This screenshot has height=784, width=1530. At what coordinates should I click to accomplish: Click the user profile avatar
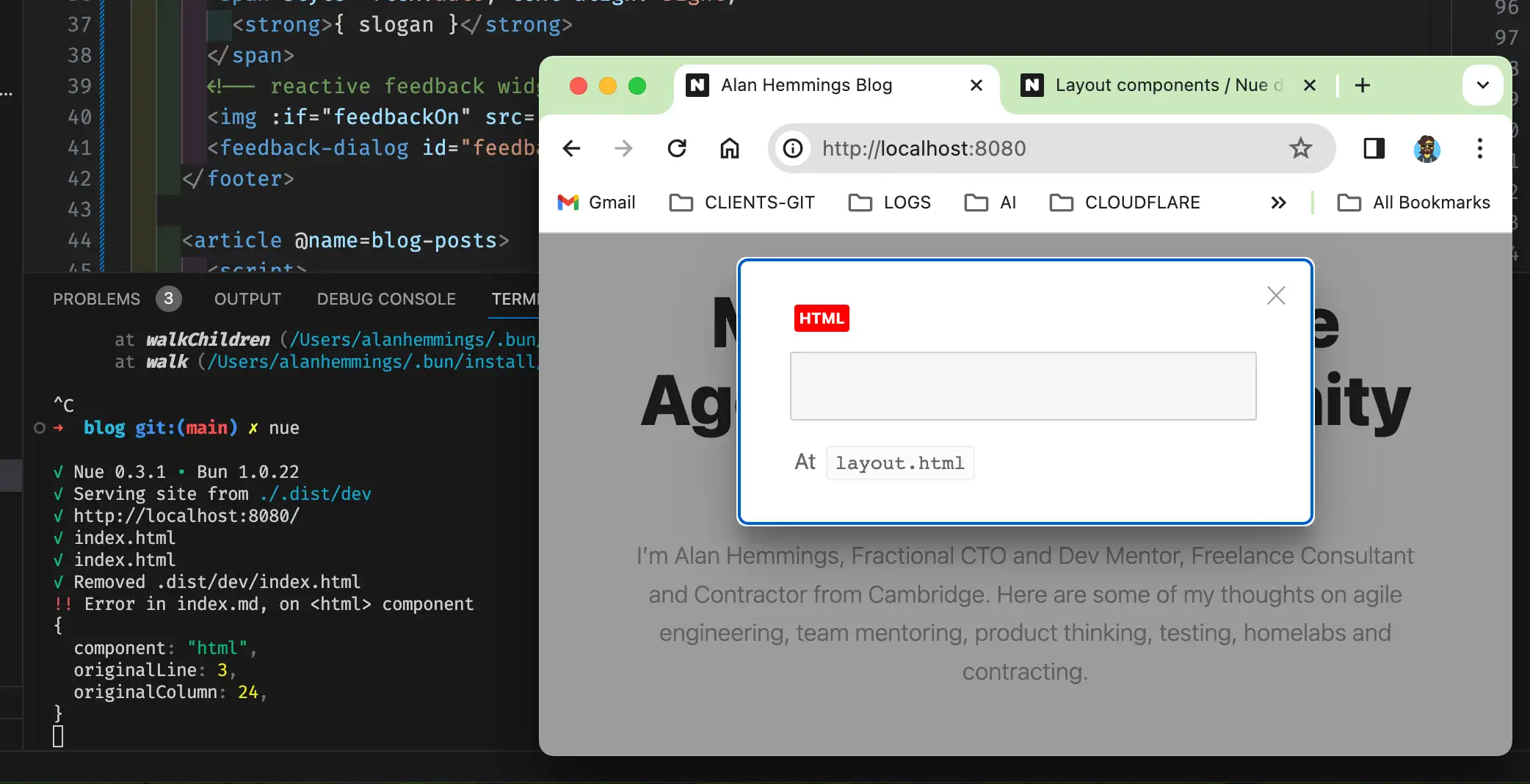click(1426, 148)
